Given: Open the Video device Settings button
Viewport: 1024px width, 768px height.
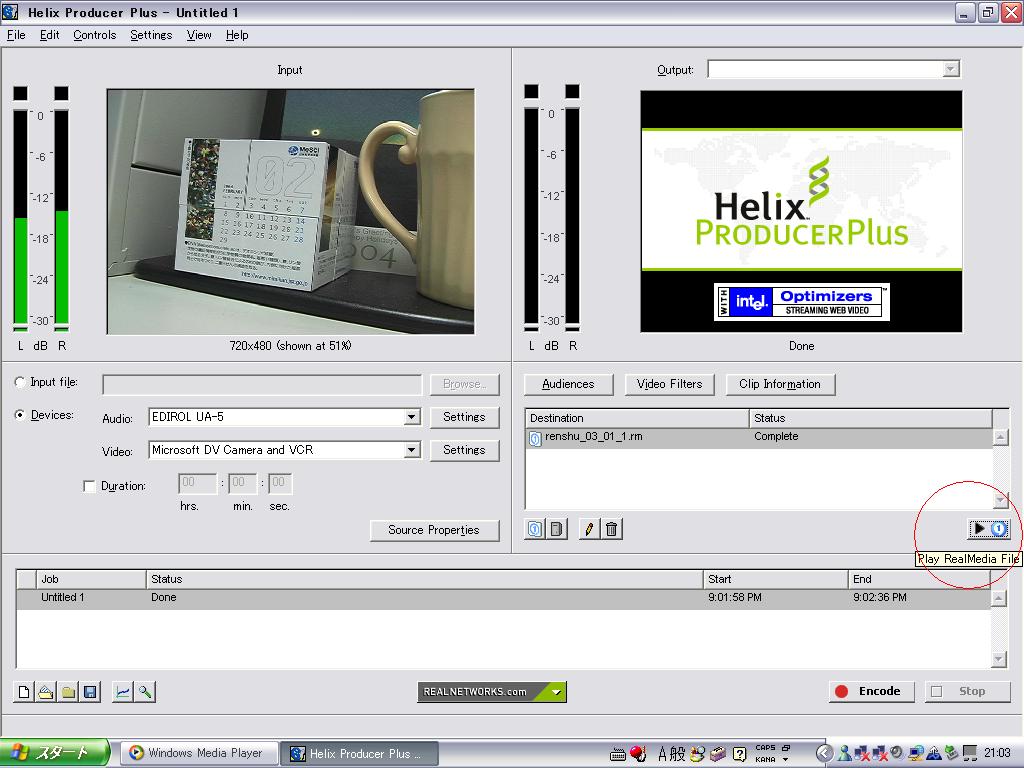Looking at the screenshot, I should [x=464, y=450].
